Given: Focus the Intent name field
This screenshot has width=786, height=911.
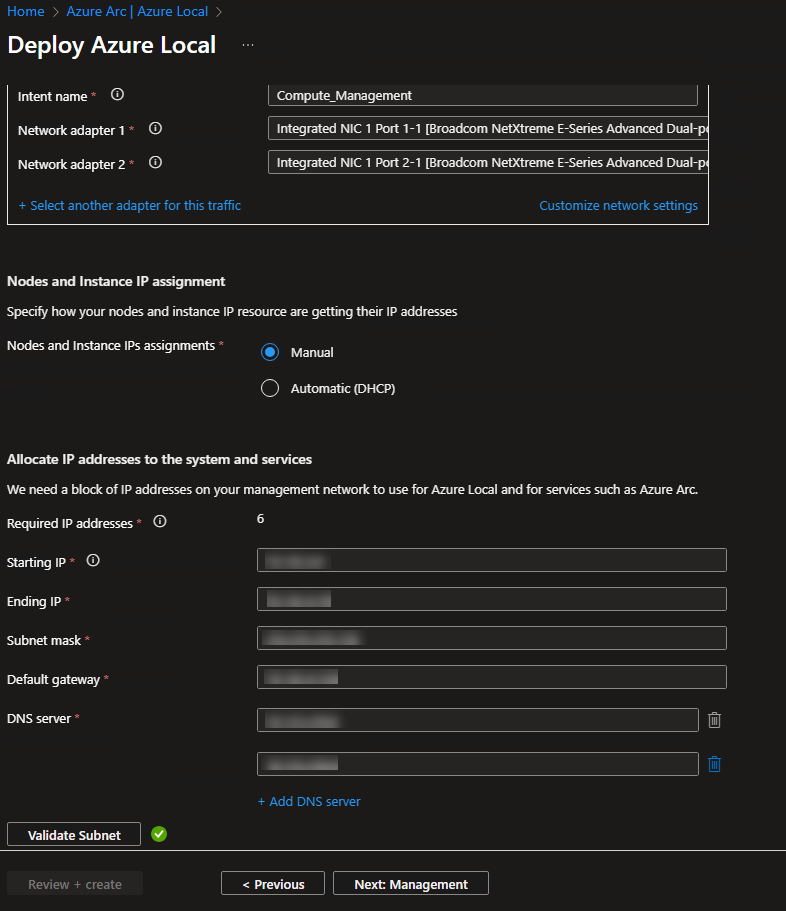Looking at the screenshot, I should pyautogui.click(x=483, y=95).
